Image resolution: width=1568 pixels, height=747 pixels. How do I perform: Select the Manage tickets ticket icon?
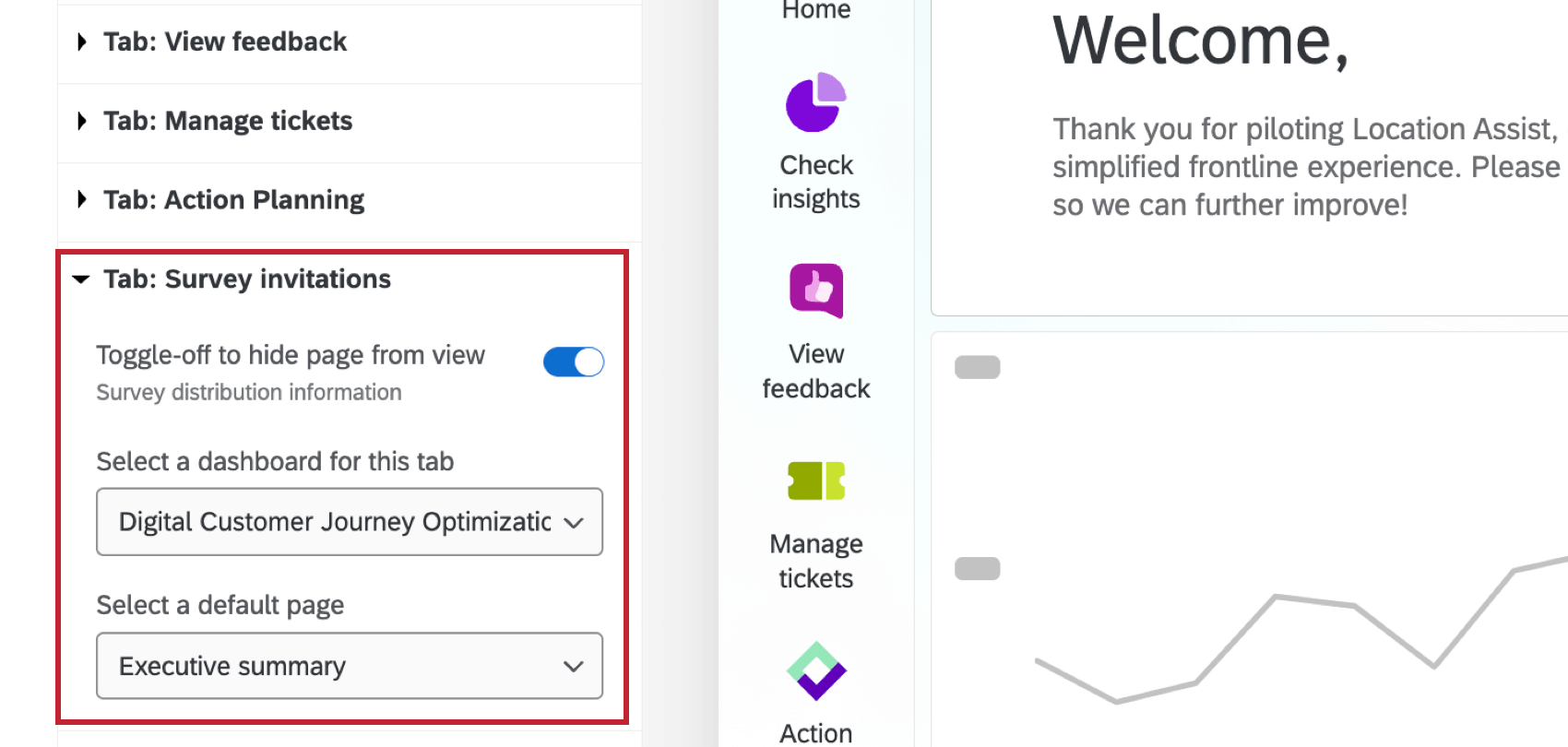click(x=816, y=480)
